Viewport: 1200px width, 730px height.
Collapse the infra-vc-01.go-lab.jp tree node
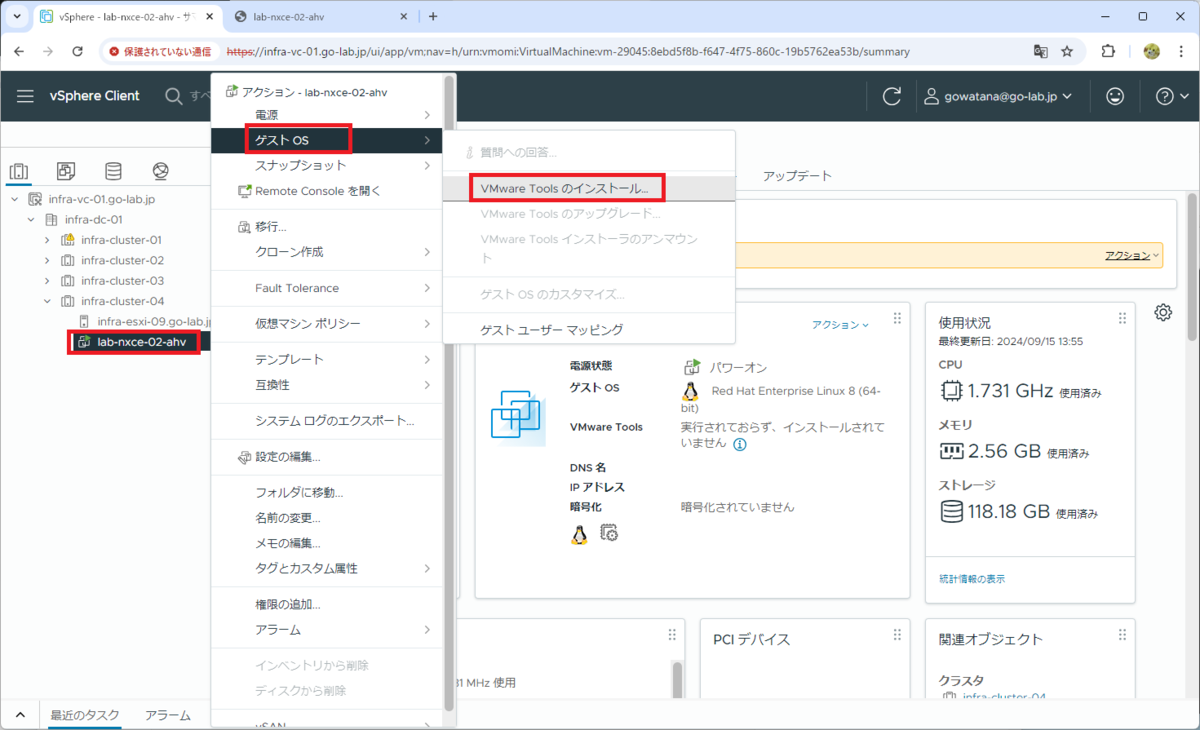tap(15, 199)
